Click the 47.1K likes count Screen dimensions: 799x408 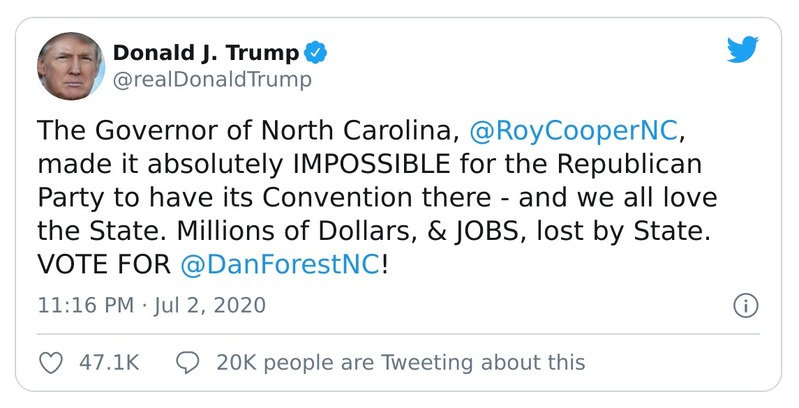pyautogui.click(x=108, y=362)
